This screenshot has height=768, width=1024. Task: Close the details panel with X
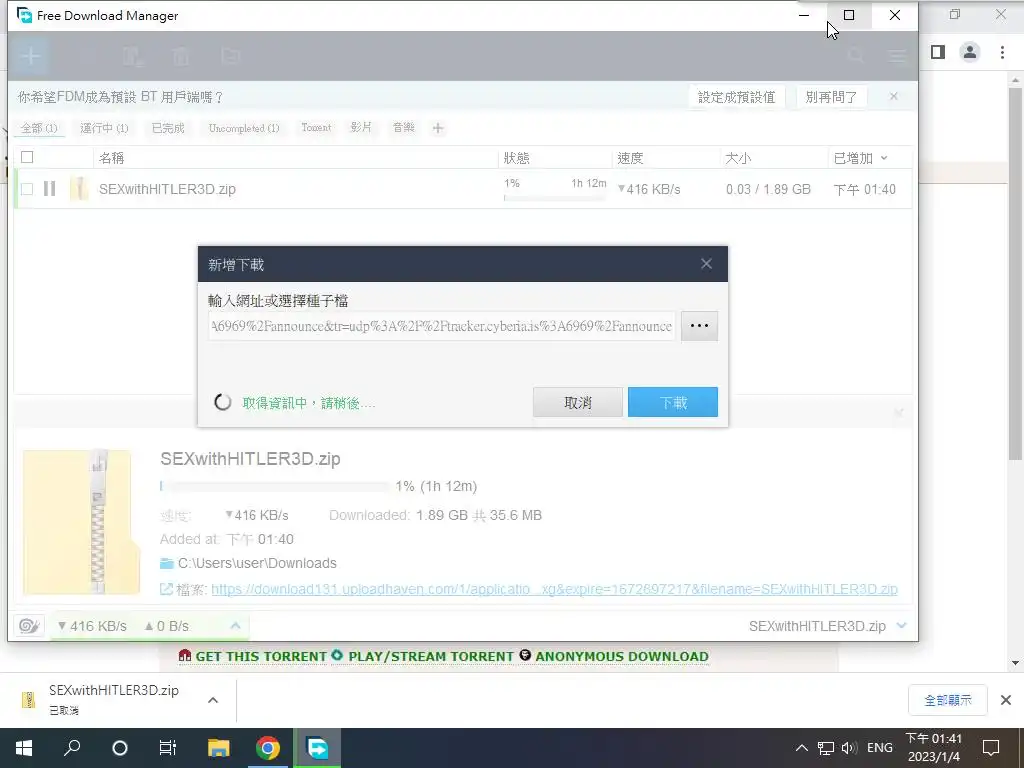(899, 412)
